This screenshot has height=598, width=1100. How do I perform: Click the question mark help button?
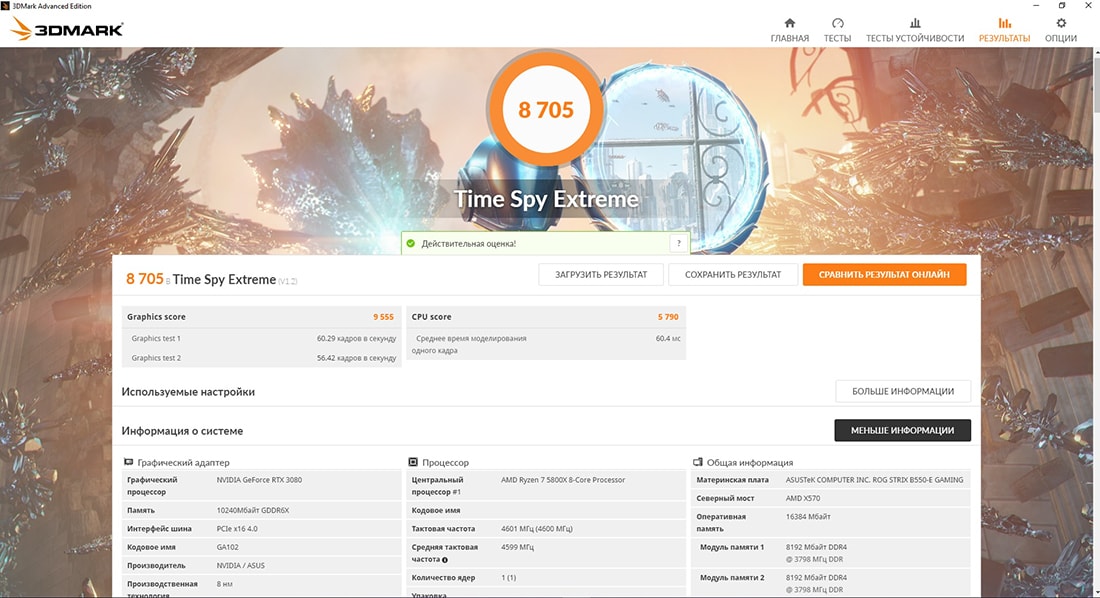coord(678,244)
